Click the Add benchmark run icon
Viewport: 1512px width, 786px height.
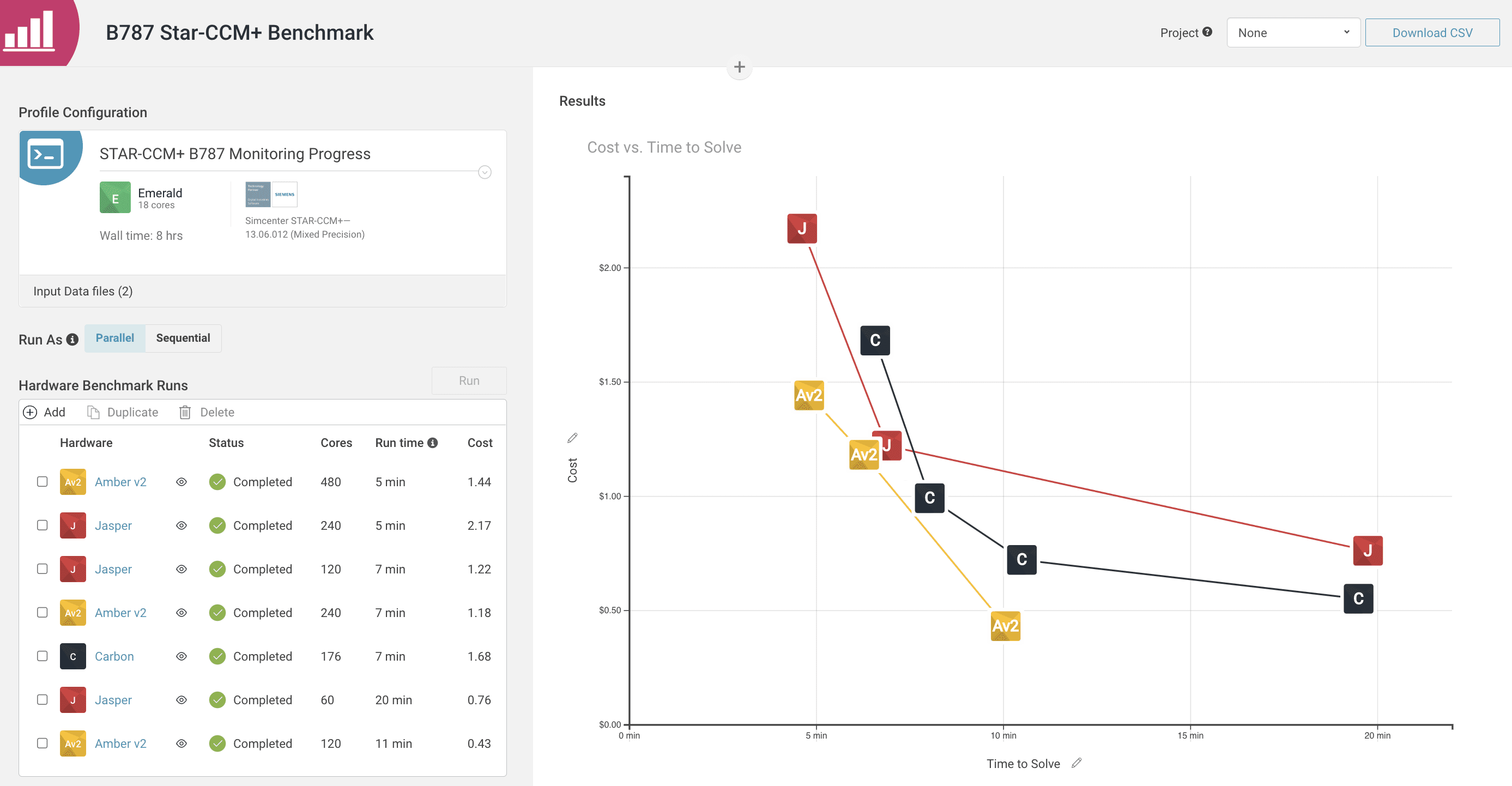tap(30, 413)
